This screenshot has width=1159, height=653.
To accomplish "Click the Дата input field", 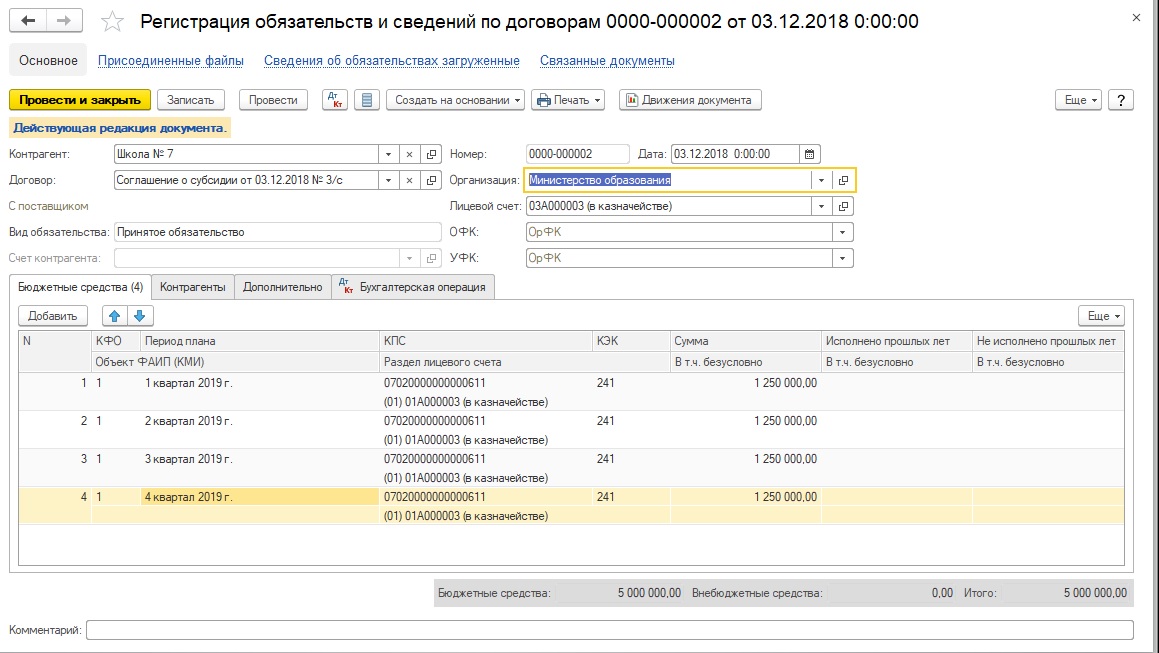I will click(735, 155).
